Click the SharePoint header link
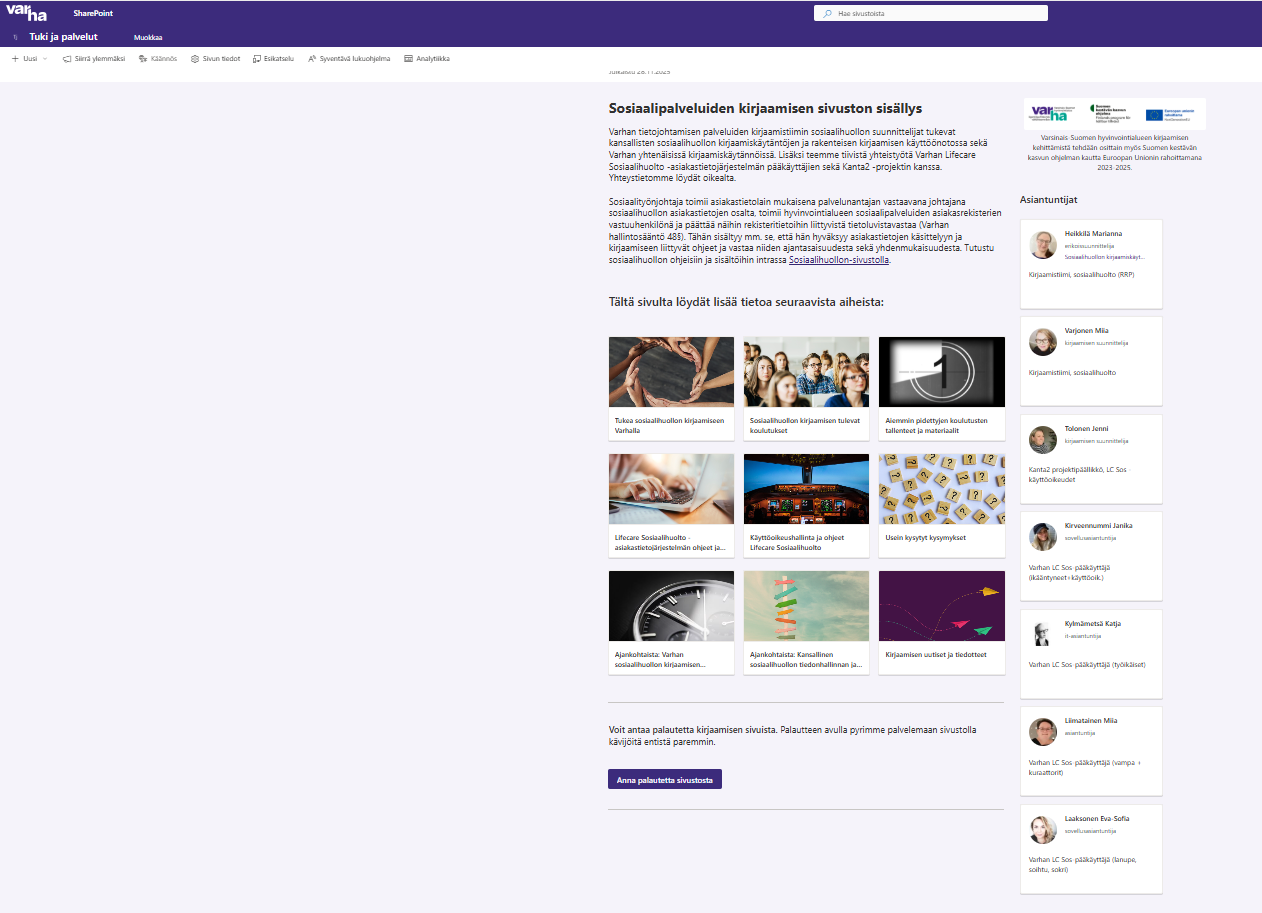This screenshot has height=913, width=1262. [x=92, y=13]
